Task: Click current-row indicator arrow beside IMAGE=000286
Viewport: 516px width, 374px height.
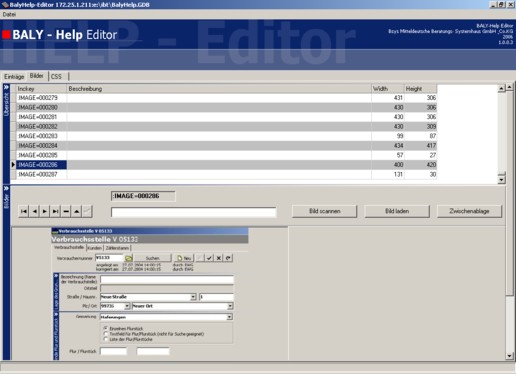Action: 13,165
